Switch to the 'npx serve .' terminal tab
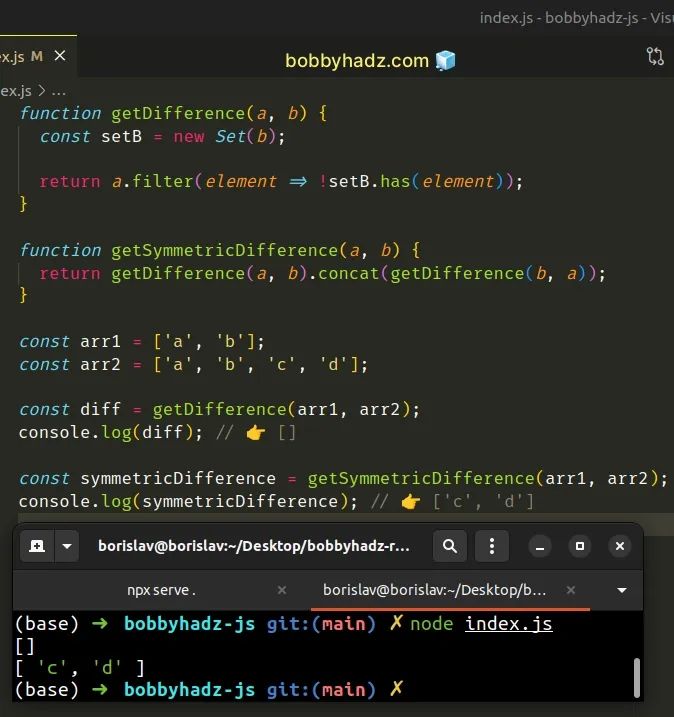 point(161,590)
